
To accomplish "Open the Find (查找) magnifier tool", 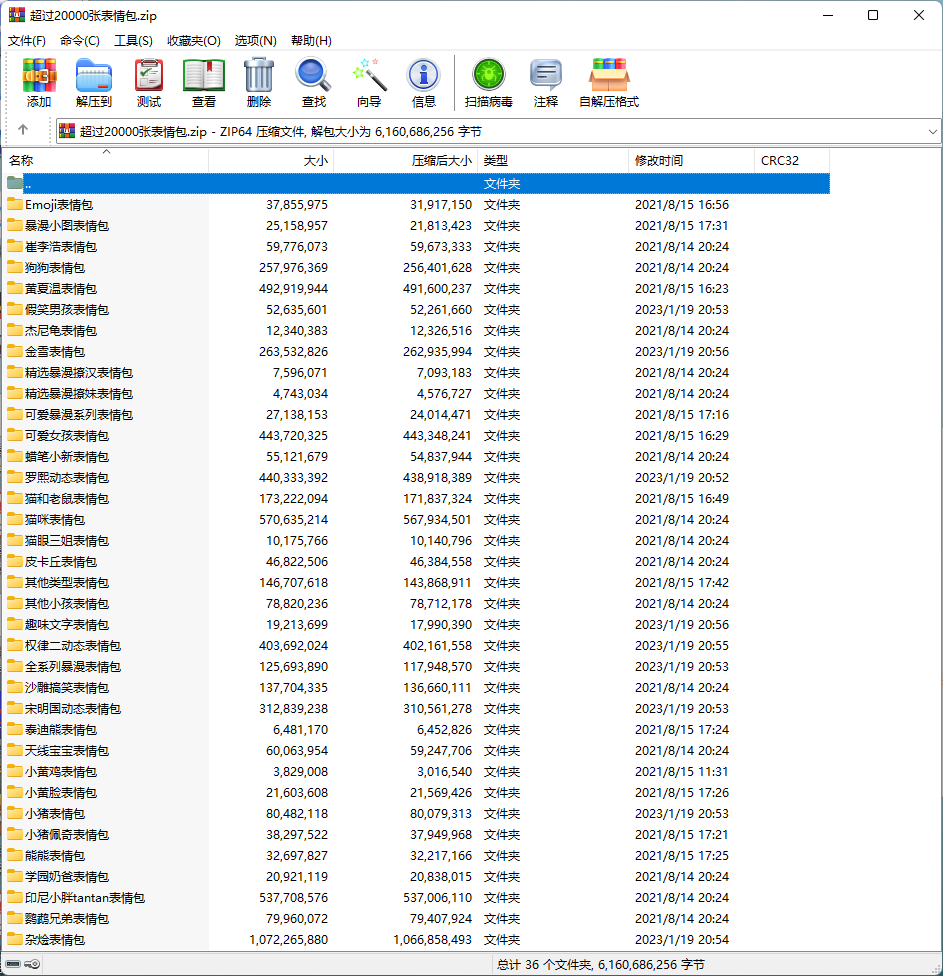I will 314,83.
